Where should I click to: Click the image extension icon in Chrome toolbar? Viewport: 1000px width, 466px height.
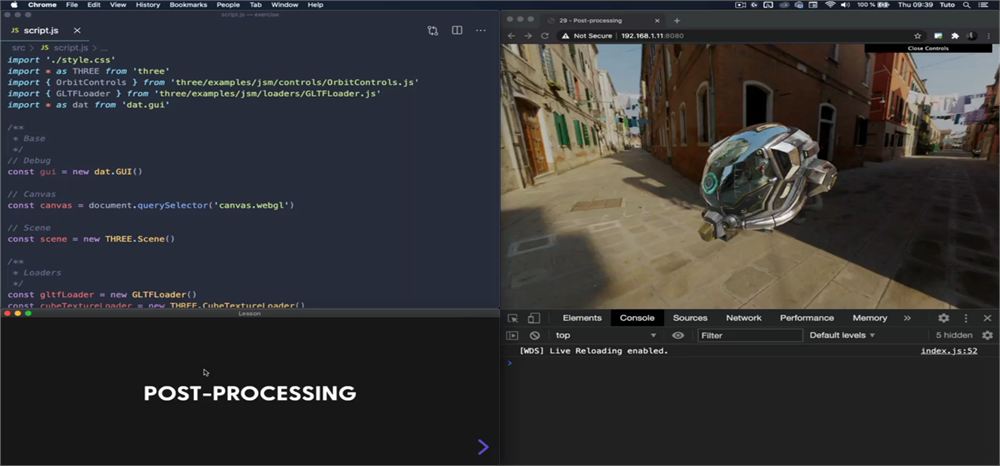(938, 36)
